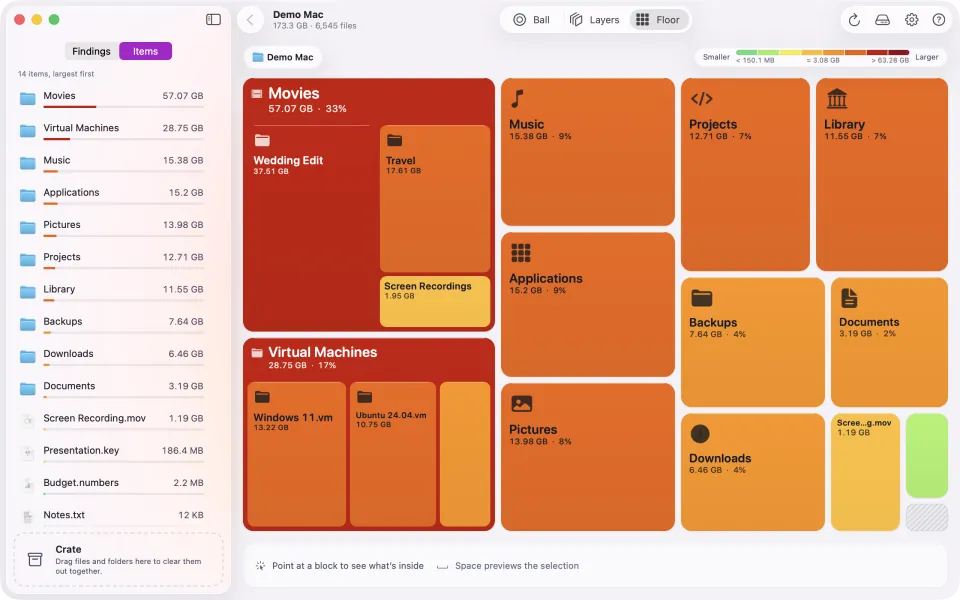The width and height of the screenshot is (960, 600).
Task: Click the music note icon on Music block
Action: (518, 99)
